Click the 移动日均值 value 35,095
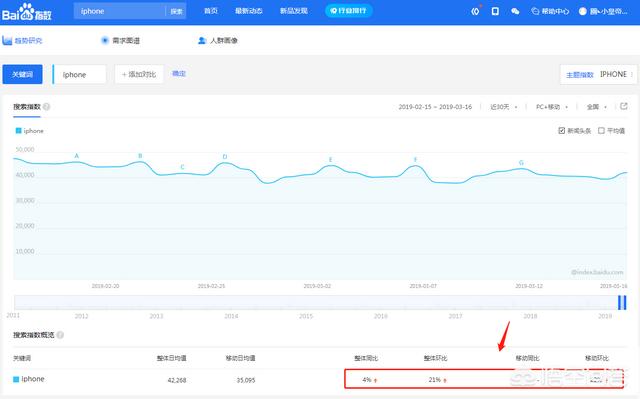This screenshot has height=399, width=640. coord(246,380)
